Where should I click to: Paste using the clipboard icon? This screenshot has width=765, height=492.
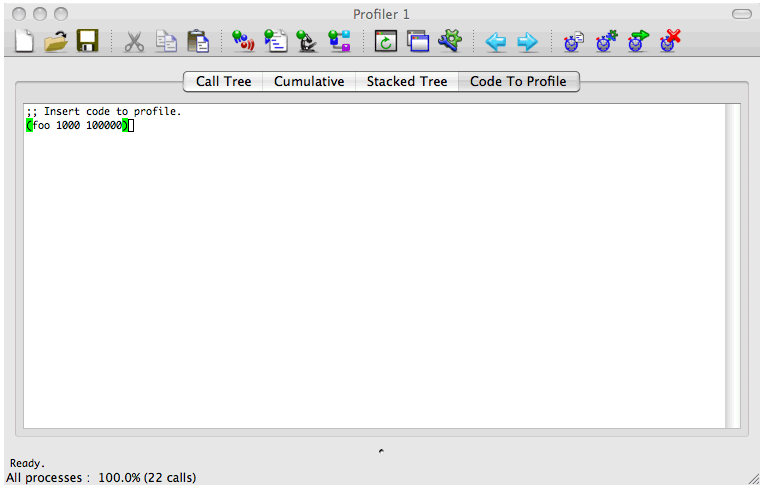198,41
